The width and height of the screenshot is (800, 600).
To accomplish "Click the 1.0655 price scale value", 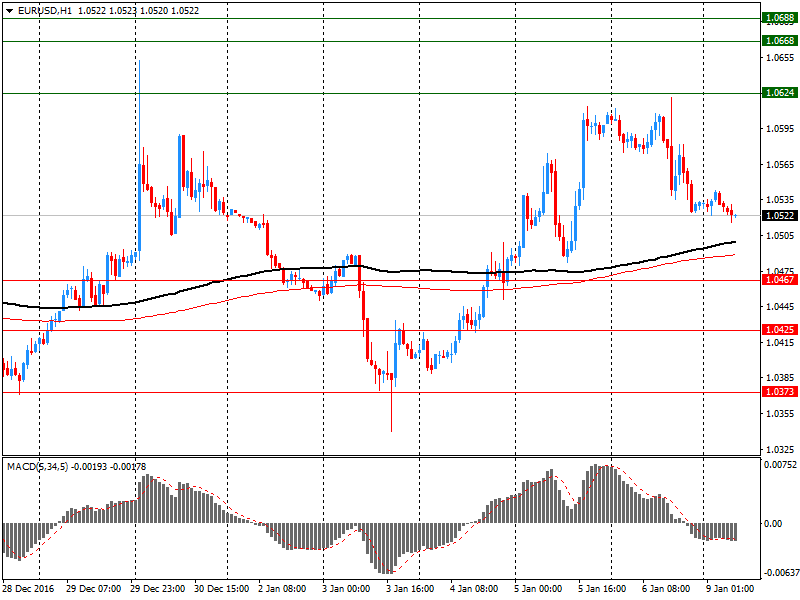I will 780,58.
